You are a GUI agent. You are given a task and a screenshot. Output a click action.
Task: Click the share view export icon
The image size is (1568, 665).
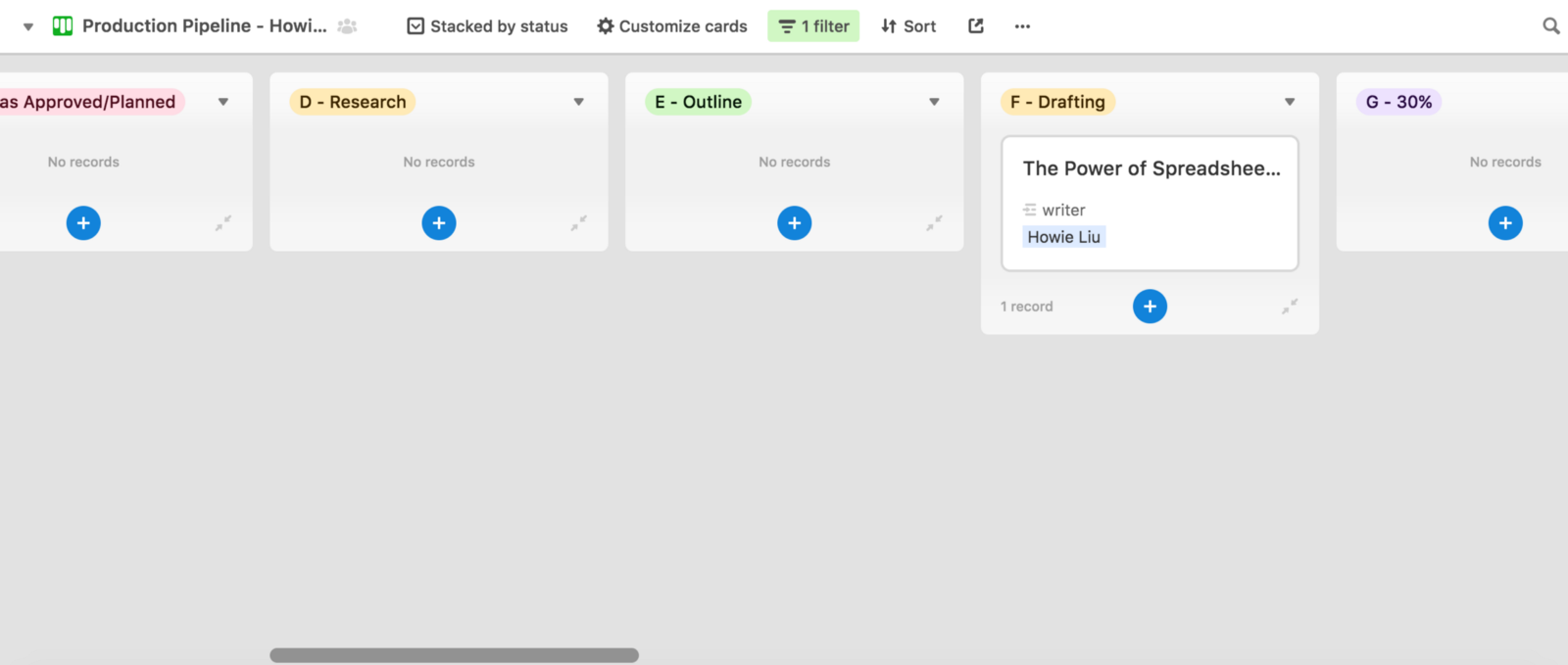pos(976,26)
